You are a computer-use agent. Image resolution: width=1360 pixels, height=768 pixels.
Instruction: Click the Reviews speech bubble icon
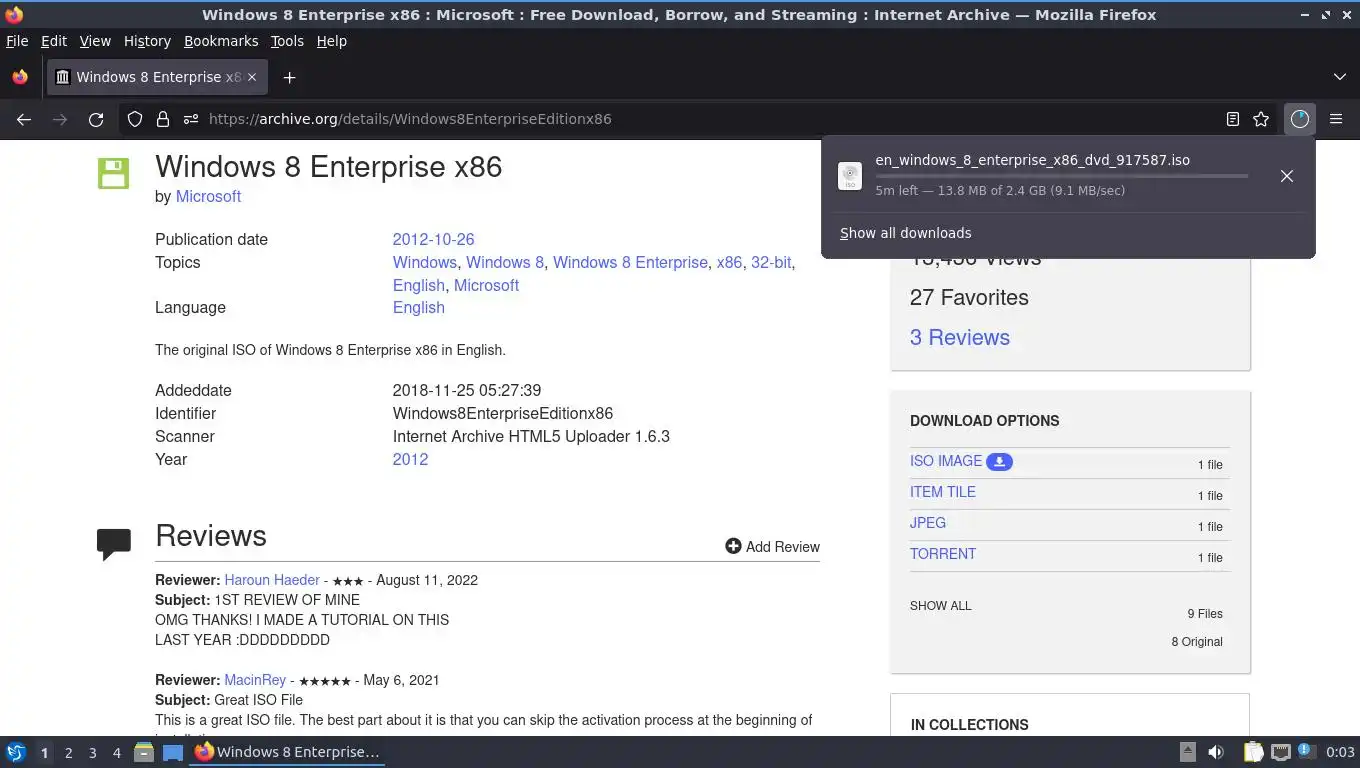pos(114,543)
